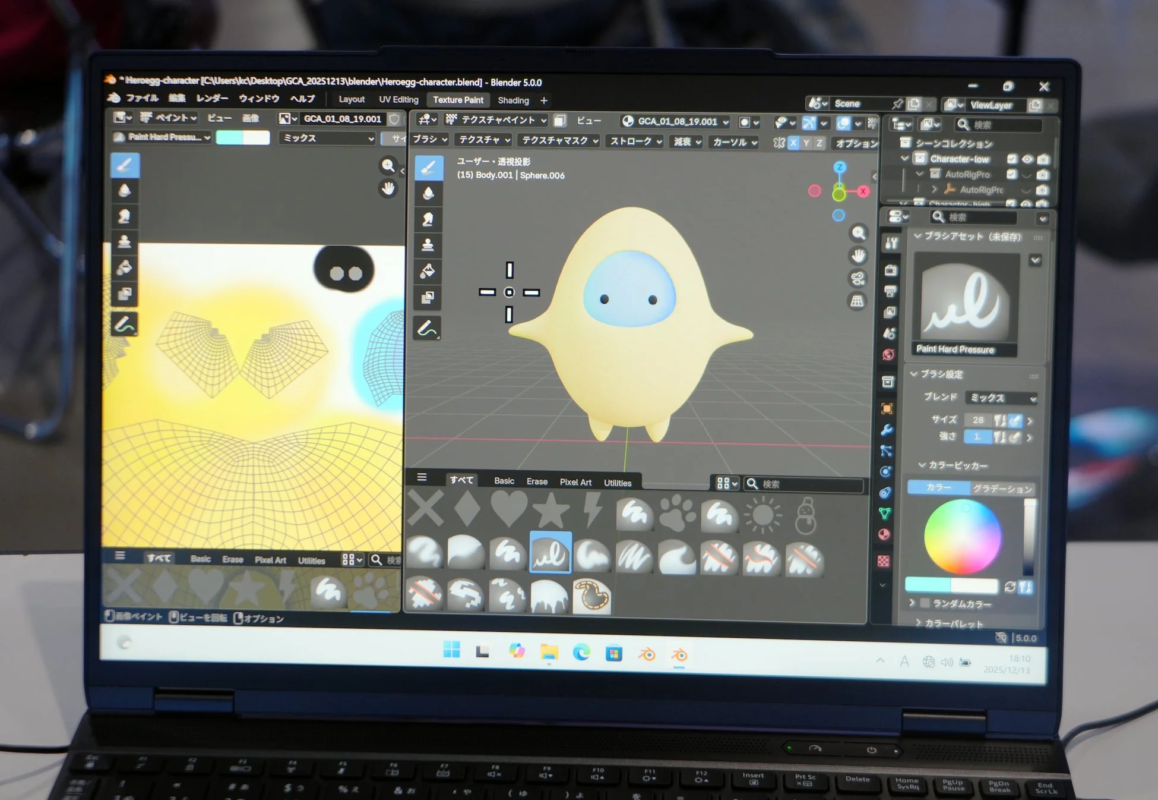Click the proportional editing falloff icon in the header

[686, 143]
